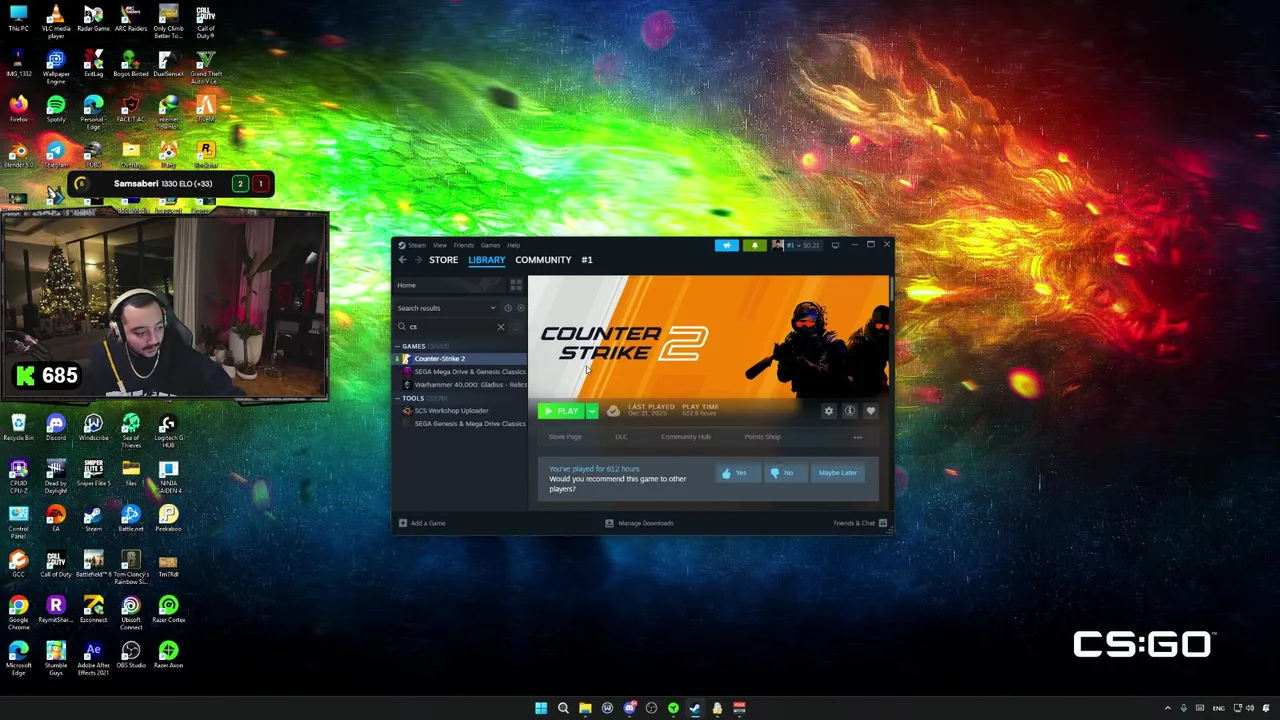Open the #1 profile tab in Steam
Image resolution: width=1280 pixels, height=720 pixels.
587,260
